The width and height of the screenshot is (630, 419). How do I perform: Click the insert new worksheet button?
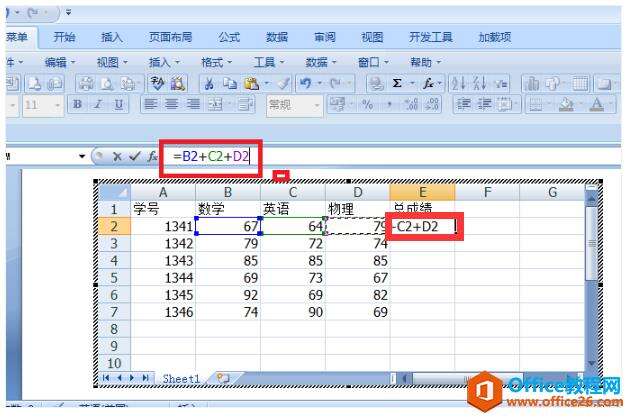[223, 378]
